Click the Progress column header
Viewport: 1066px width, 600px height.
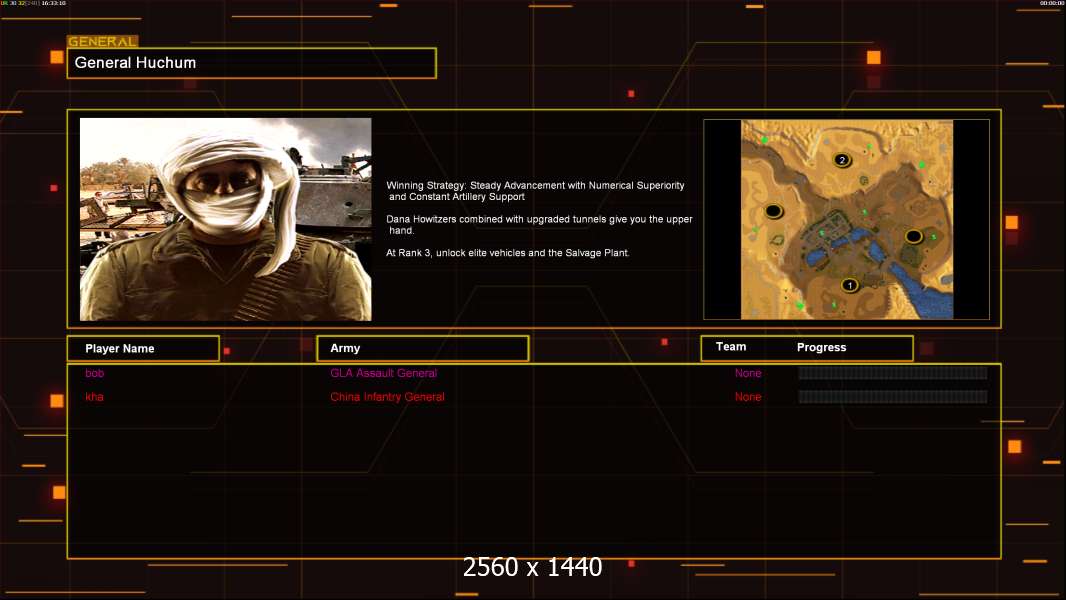click(821, 347)
